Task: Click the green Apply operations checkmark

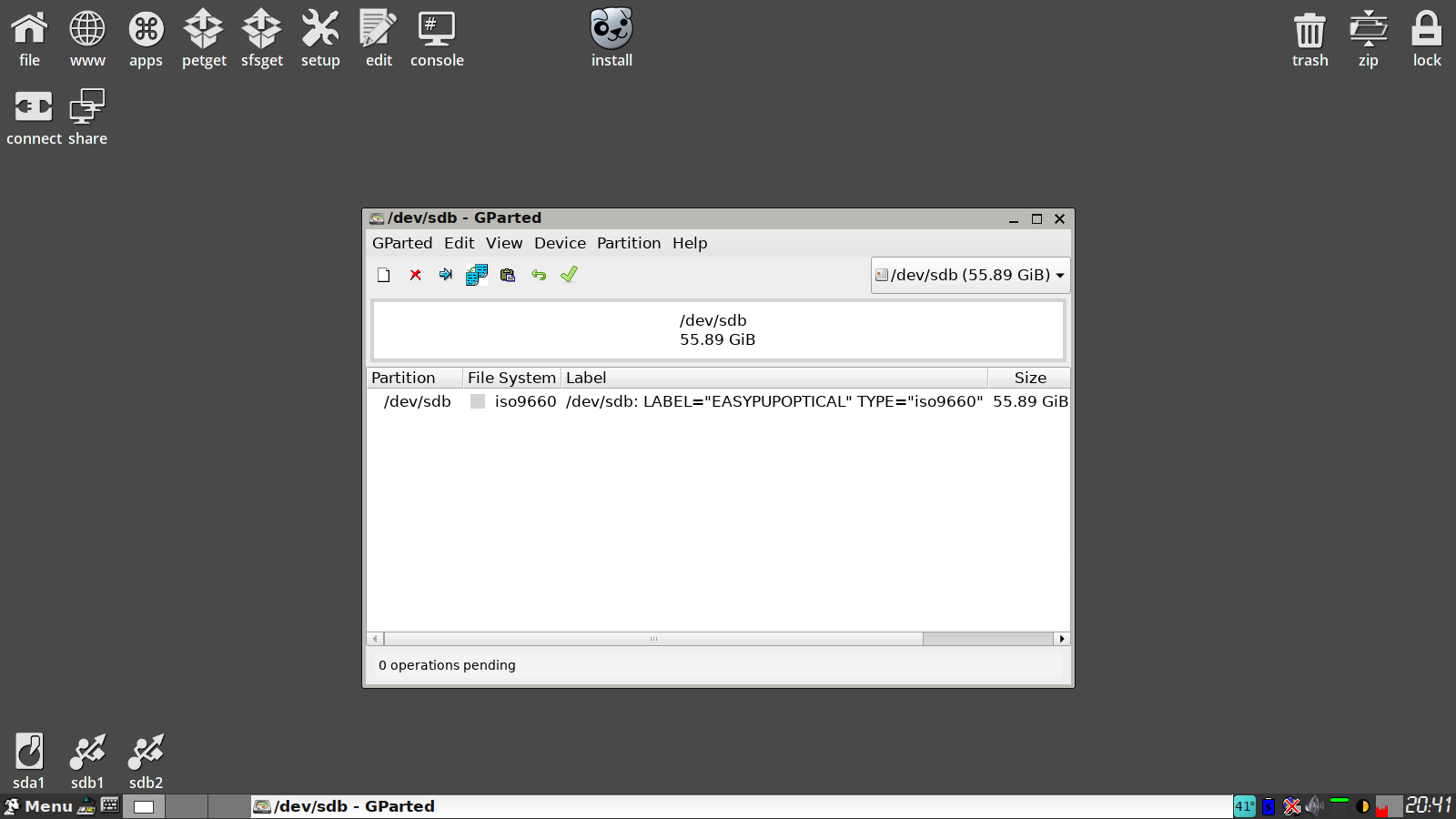Action: pyautogui.click(x=569, y=275)
